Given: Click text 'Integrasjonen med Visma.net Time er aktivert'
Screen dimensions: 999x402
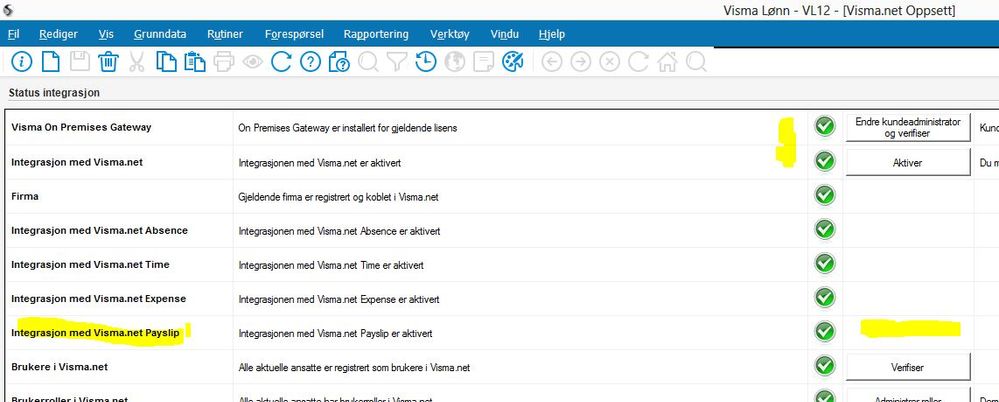Looking at the screenshot, I should click(x=331, y=265).
